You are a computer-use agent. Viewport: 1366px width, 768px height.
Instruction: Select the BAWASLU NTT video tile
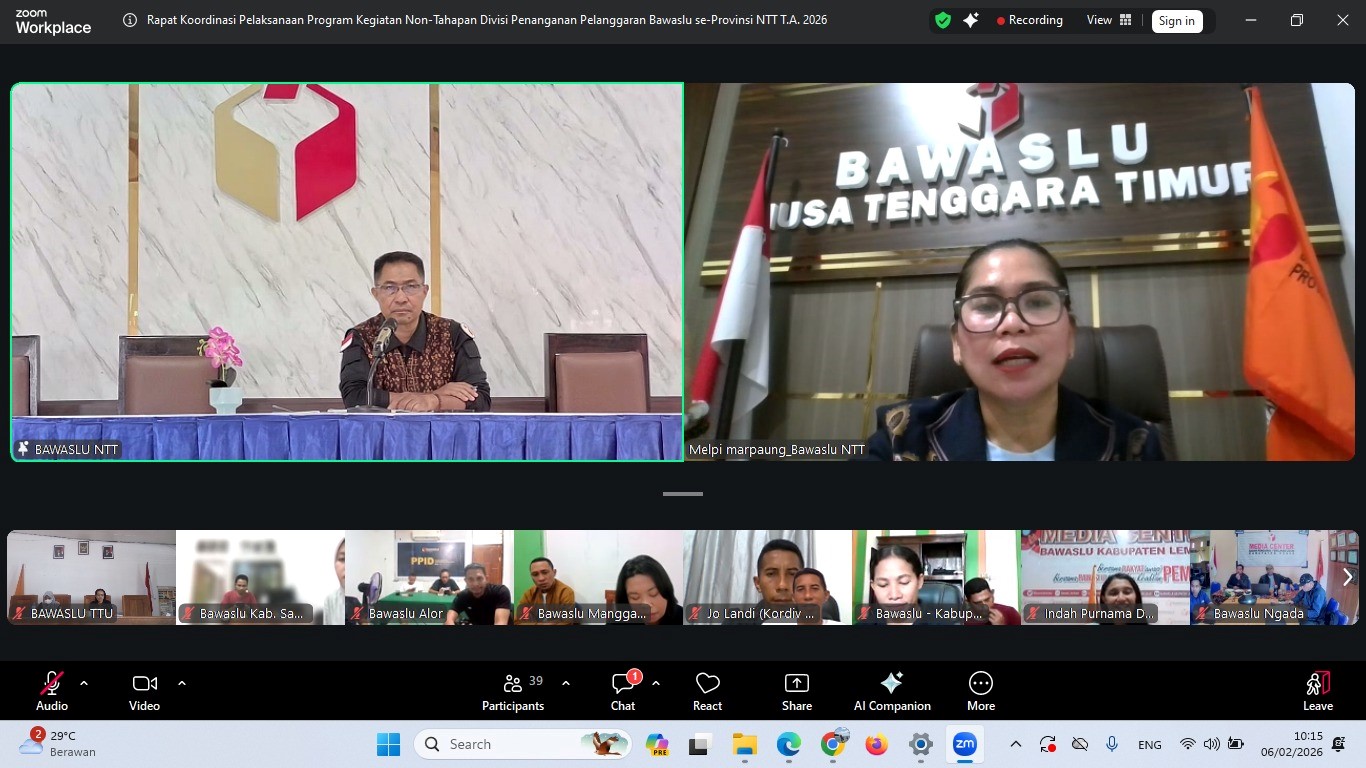tap(347, 272)
